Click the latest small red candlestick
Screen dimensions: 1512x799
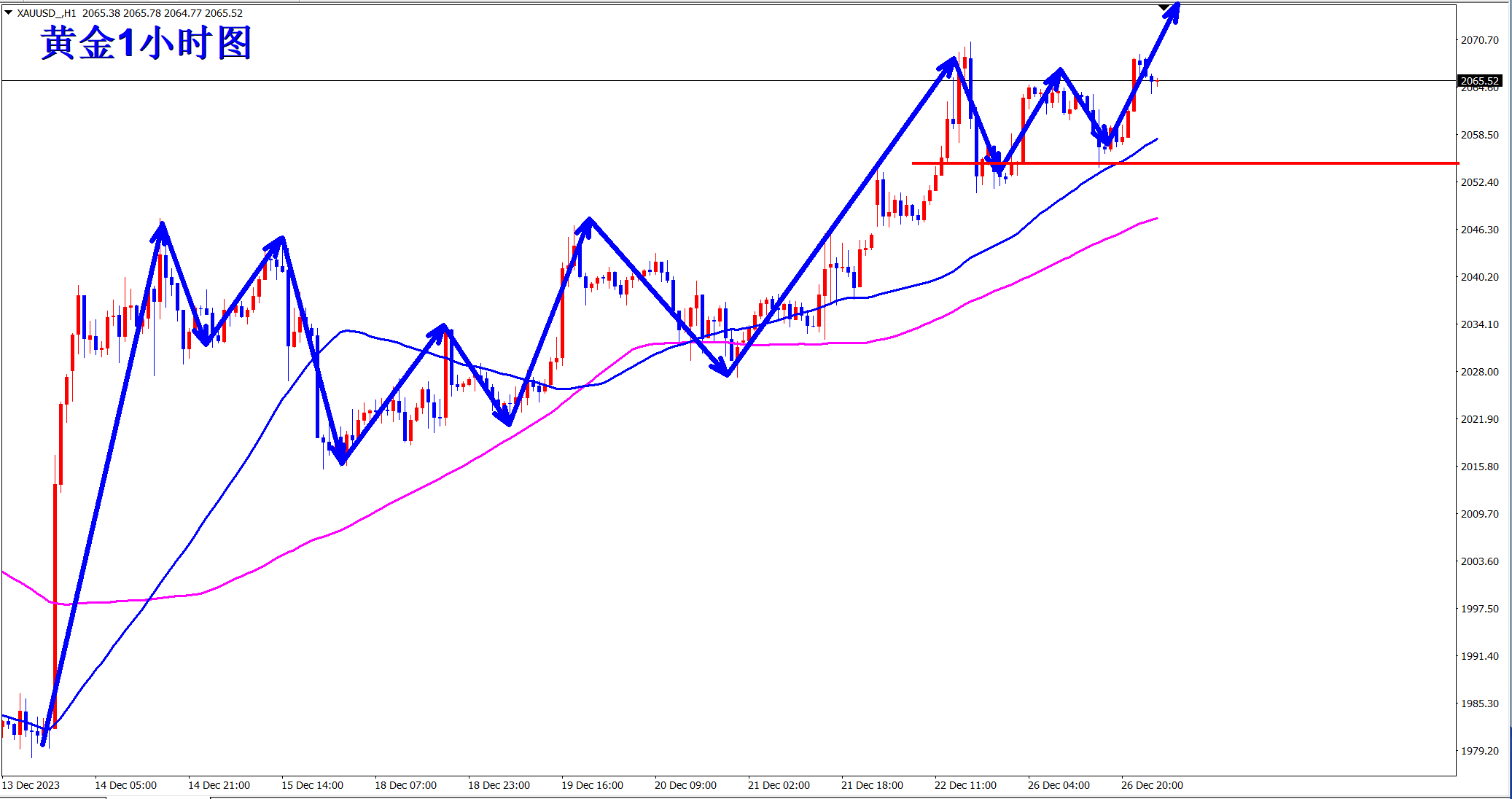(x=1157, y=82)
